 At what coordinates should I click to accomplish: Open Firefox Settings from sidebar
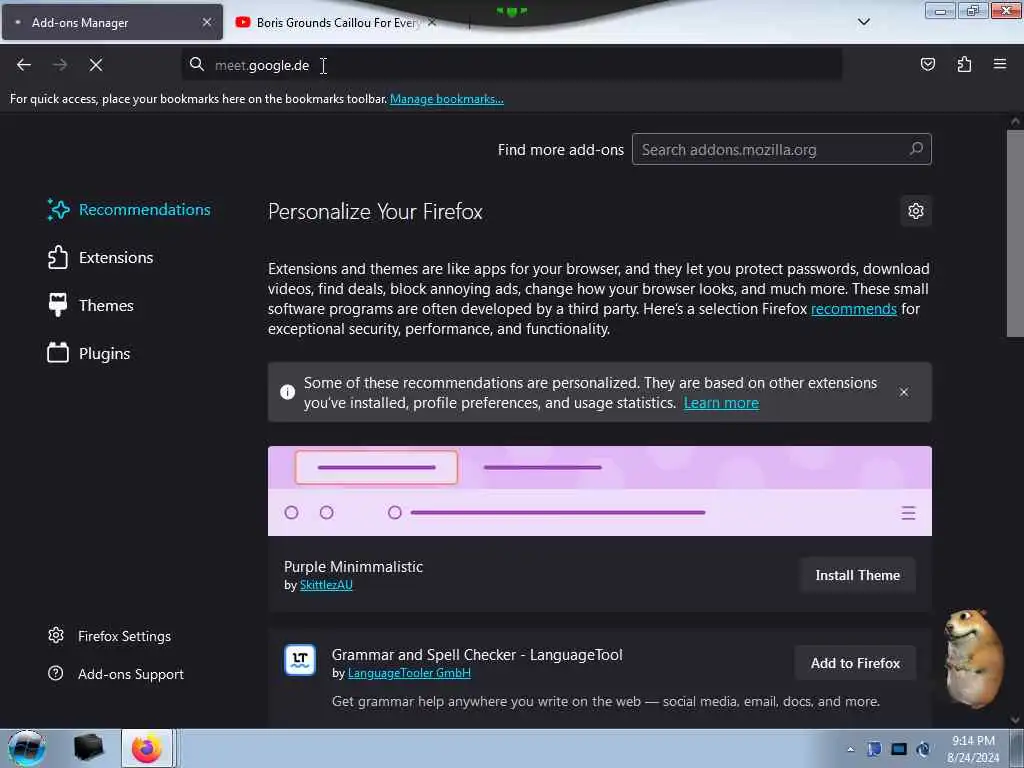[109, 636]
